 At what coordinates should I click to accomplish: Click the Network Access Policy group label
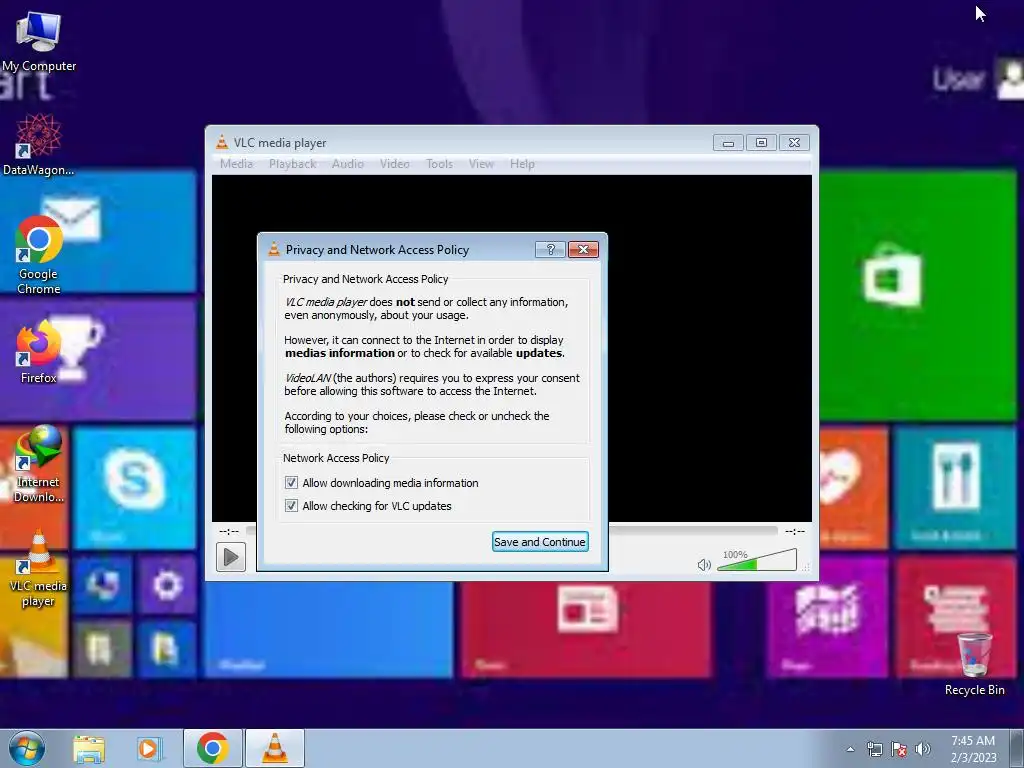336,458
